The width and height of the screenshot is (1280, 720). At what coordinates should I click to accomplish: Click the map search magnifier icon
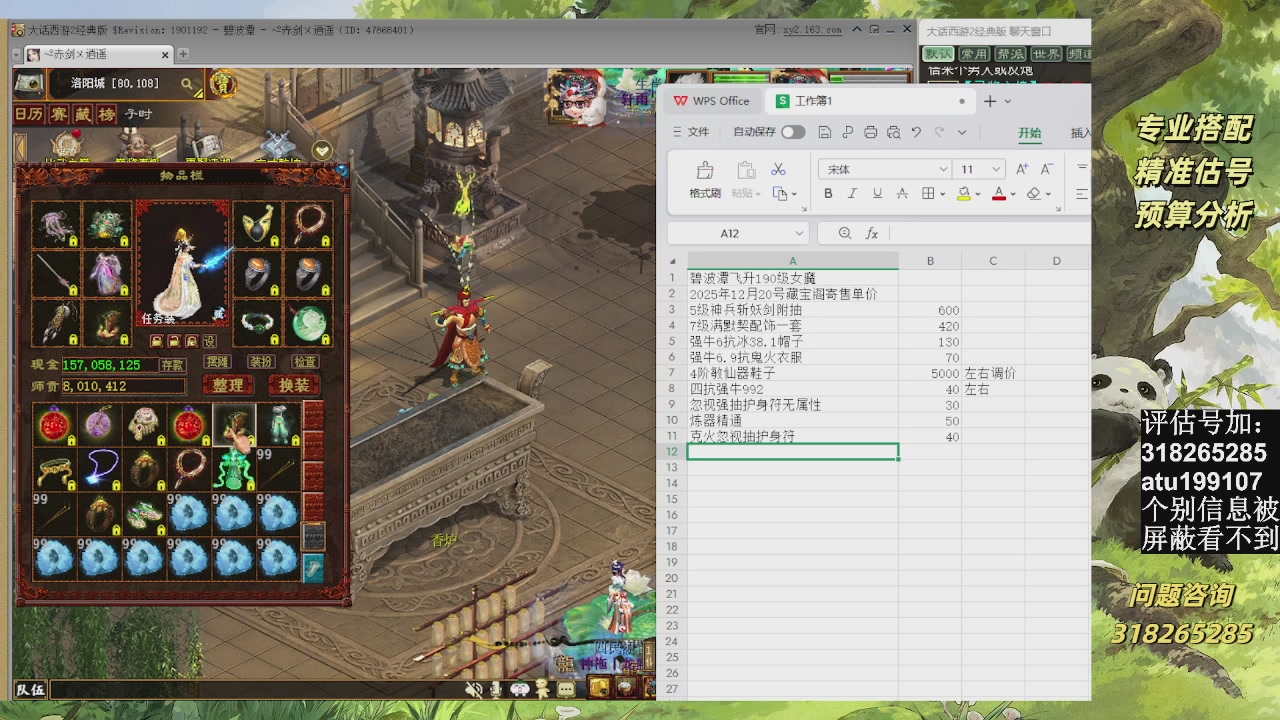tap(187, 85)
